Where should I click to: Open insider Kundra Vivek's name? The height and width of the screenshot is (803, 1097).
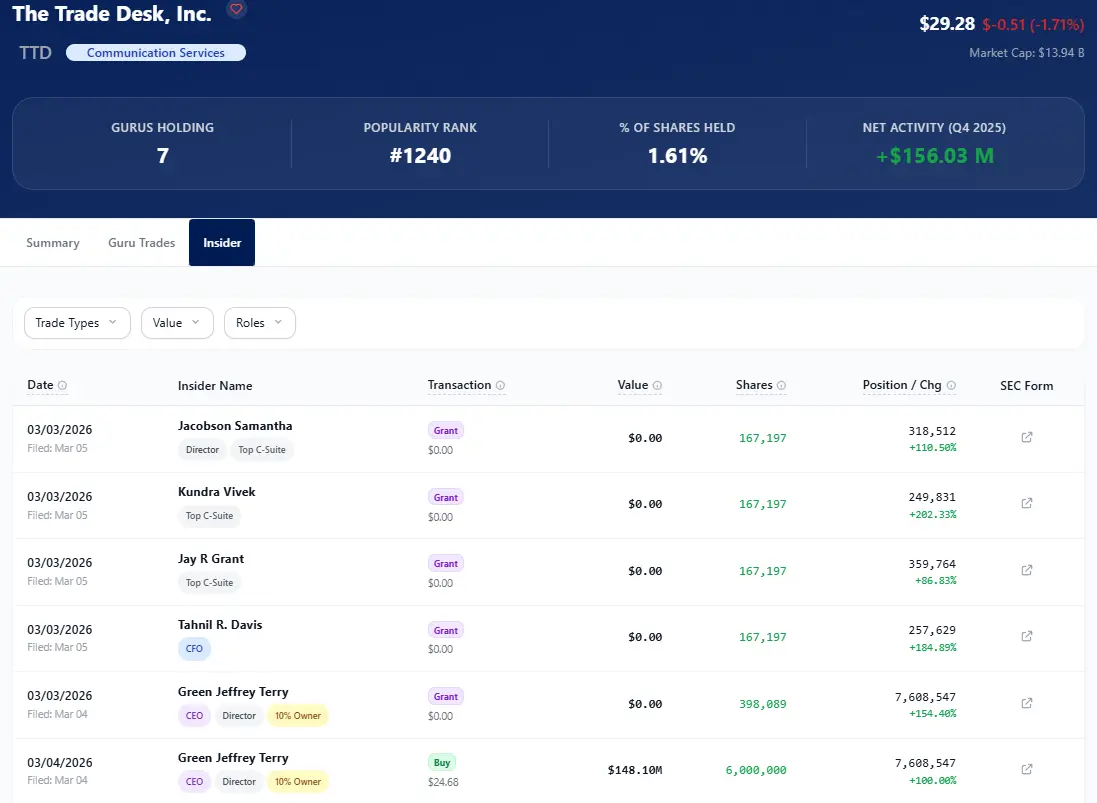click(x=216, y=492)
